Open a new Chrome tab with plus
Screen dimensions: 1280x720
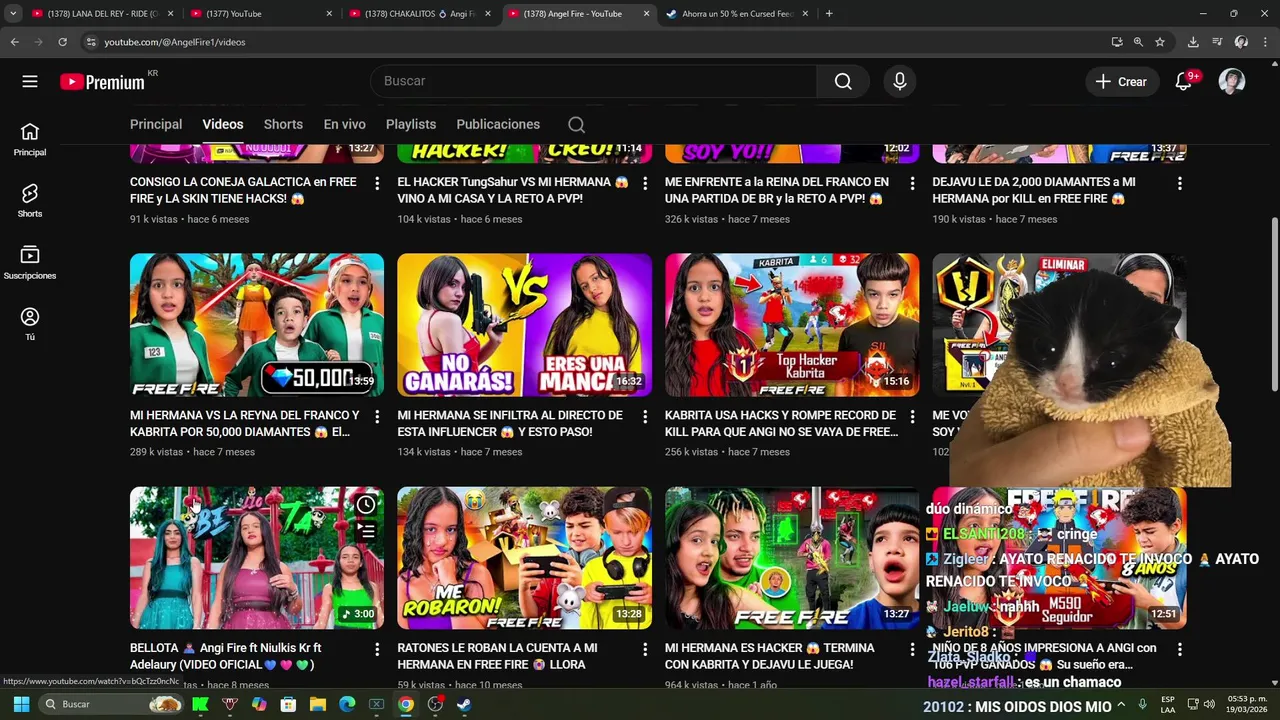pyautogui.click(x=829, y=14)
